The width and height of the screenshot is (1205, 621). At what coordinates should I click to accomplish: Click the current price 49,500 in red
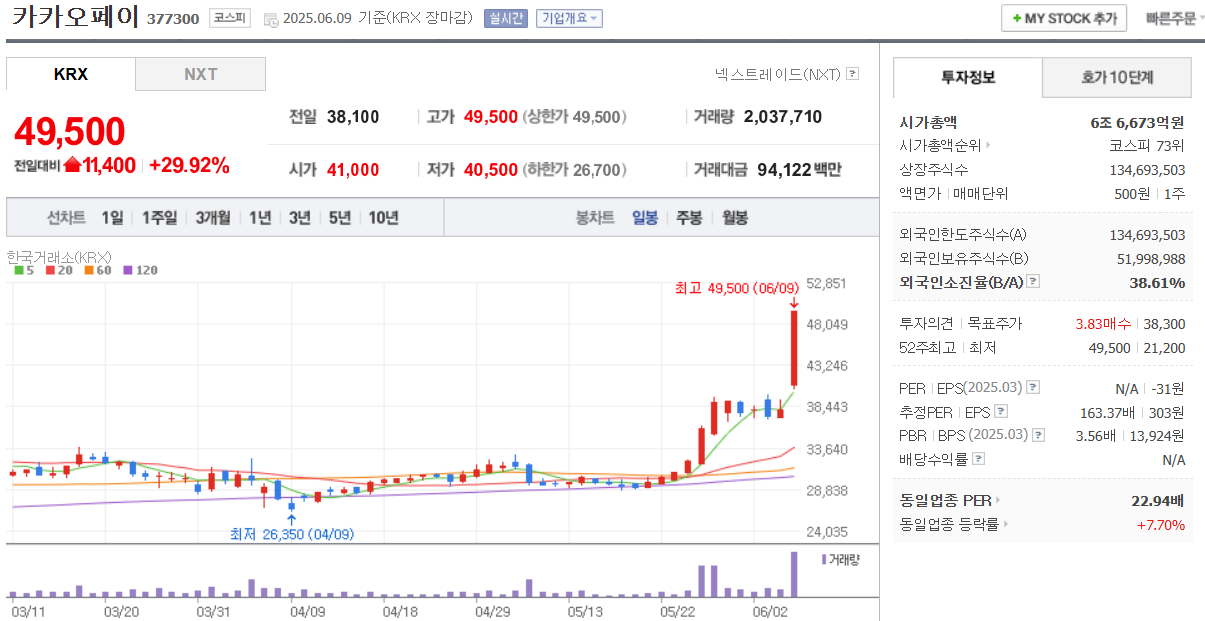pos(70,132)
